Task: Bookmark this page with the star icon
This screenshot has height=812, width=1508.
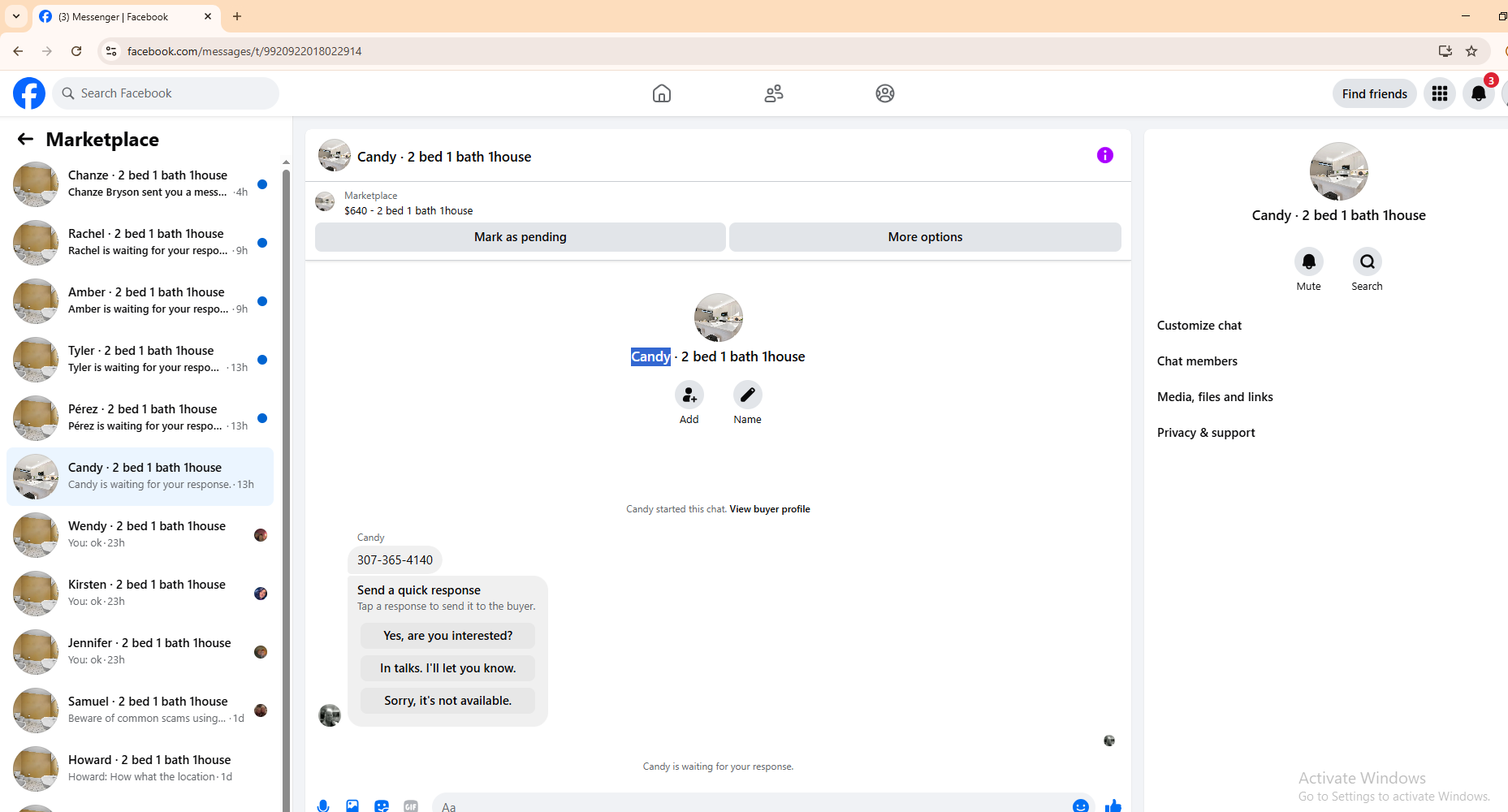Action: [1471, 51]
